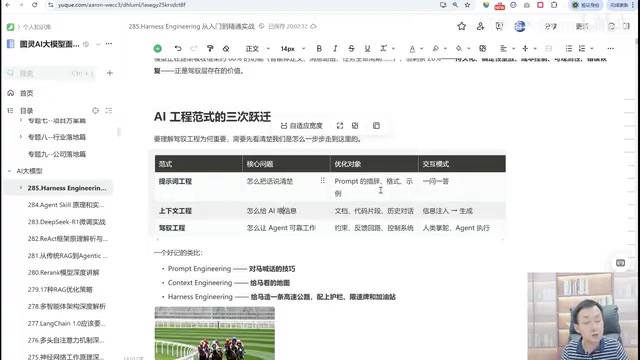Open 284.Agent Skill document
Screen dimensions: 640x360
[x=66, y=205]
